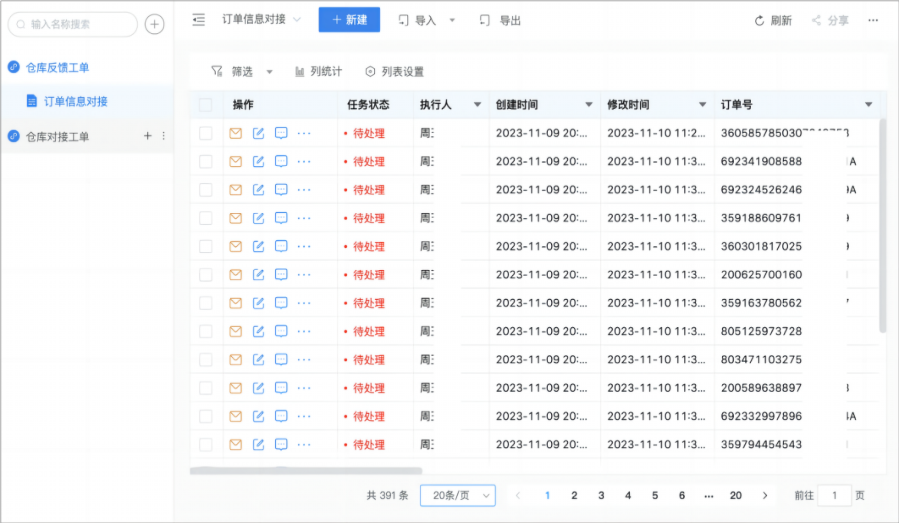Jump ahead with the pagination ellipsis

709,495
